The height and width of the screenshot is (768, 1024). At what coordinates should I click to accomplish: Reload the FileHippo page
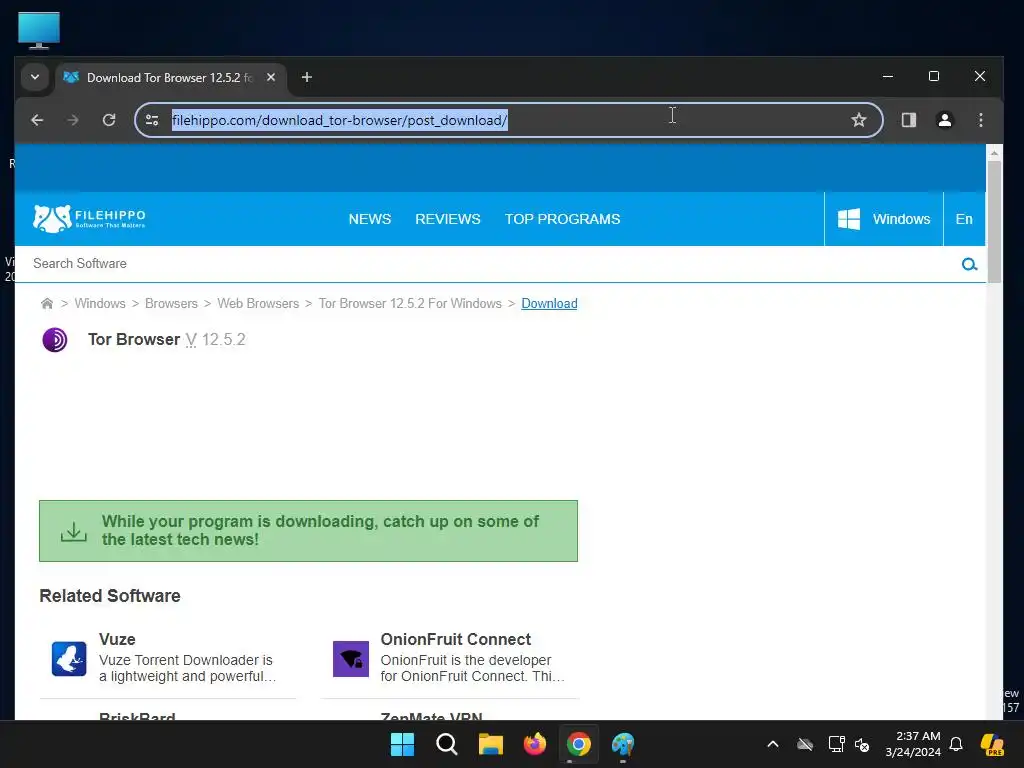109,120
